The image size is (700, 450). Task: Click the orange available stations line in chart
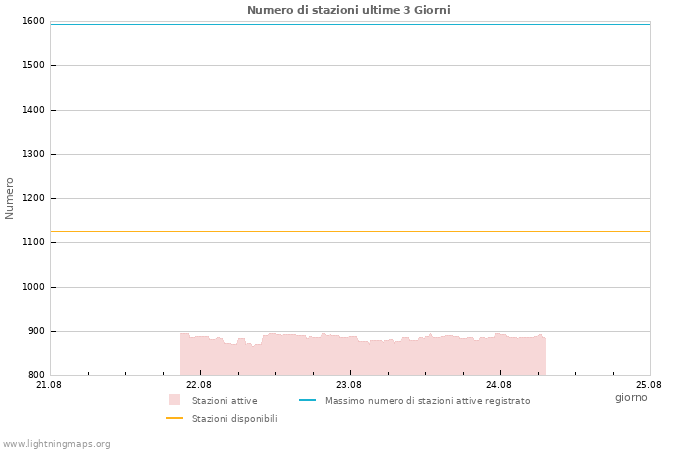350,231
